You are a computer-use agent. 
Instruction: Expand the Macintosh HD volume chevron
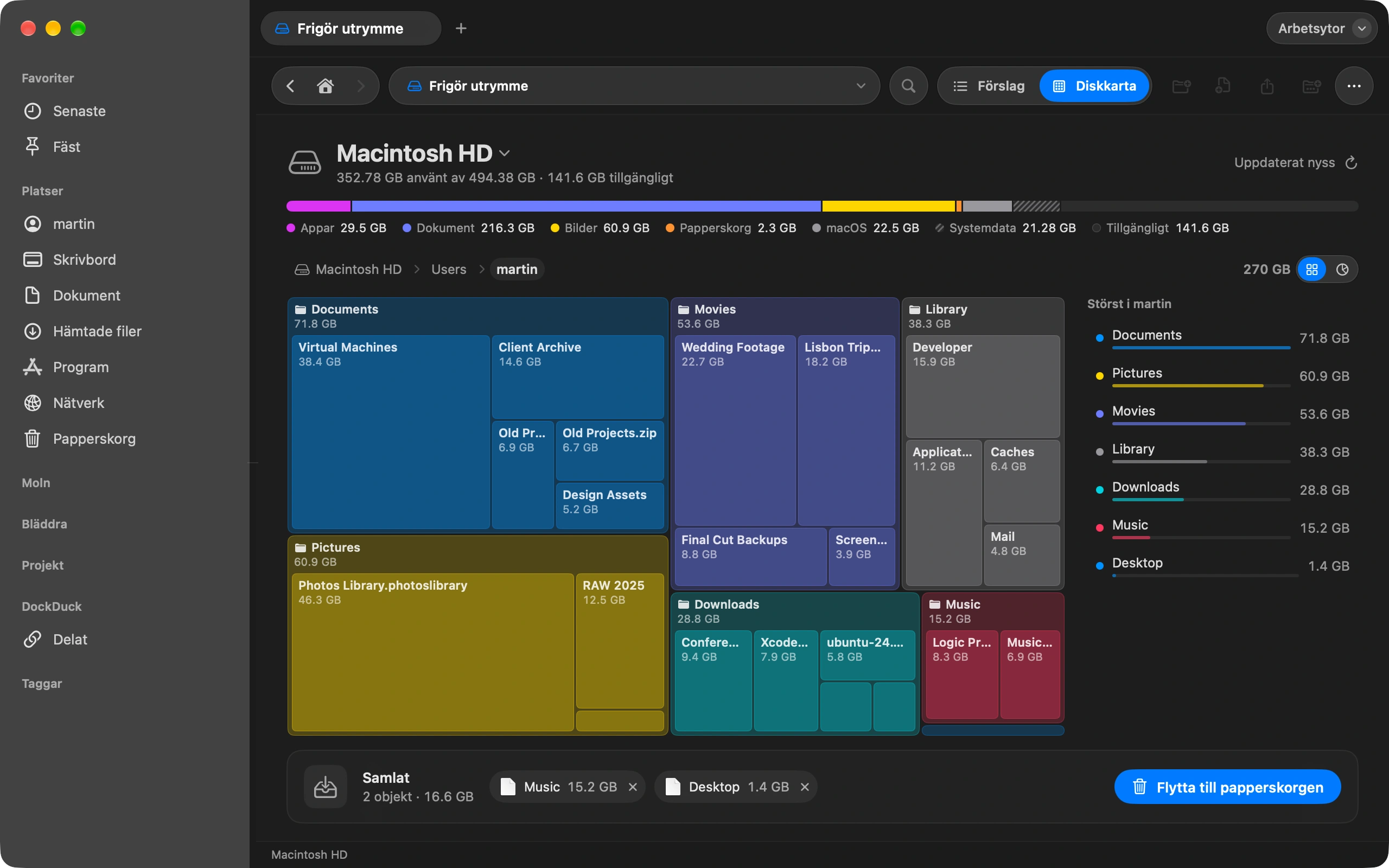point(505,154)
